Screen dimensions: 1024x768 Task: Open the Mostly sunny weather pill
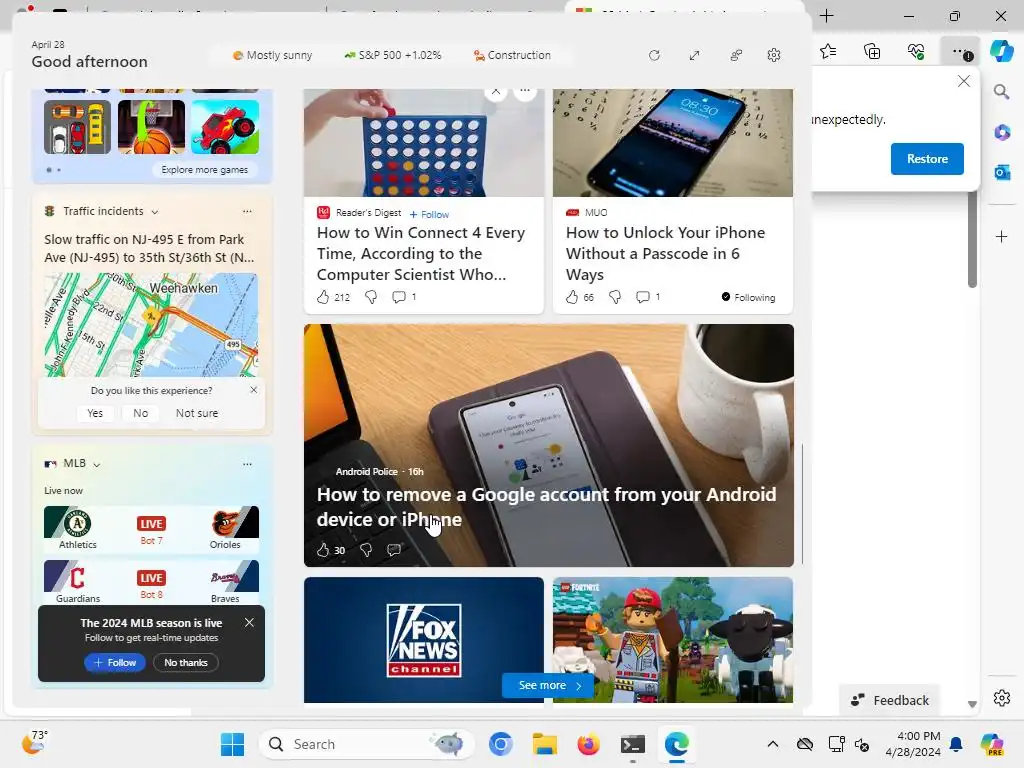coord(272,56)
